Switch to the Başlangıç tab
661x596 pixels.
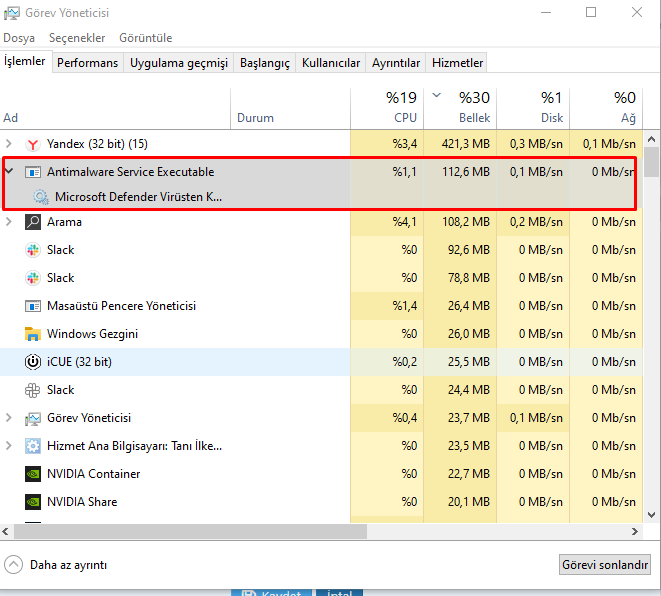(x=265, y=63)
